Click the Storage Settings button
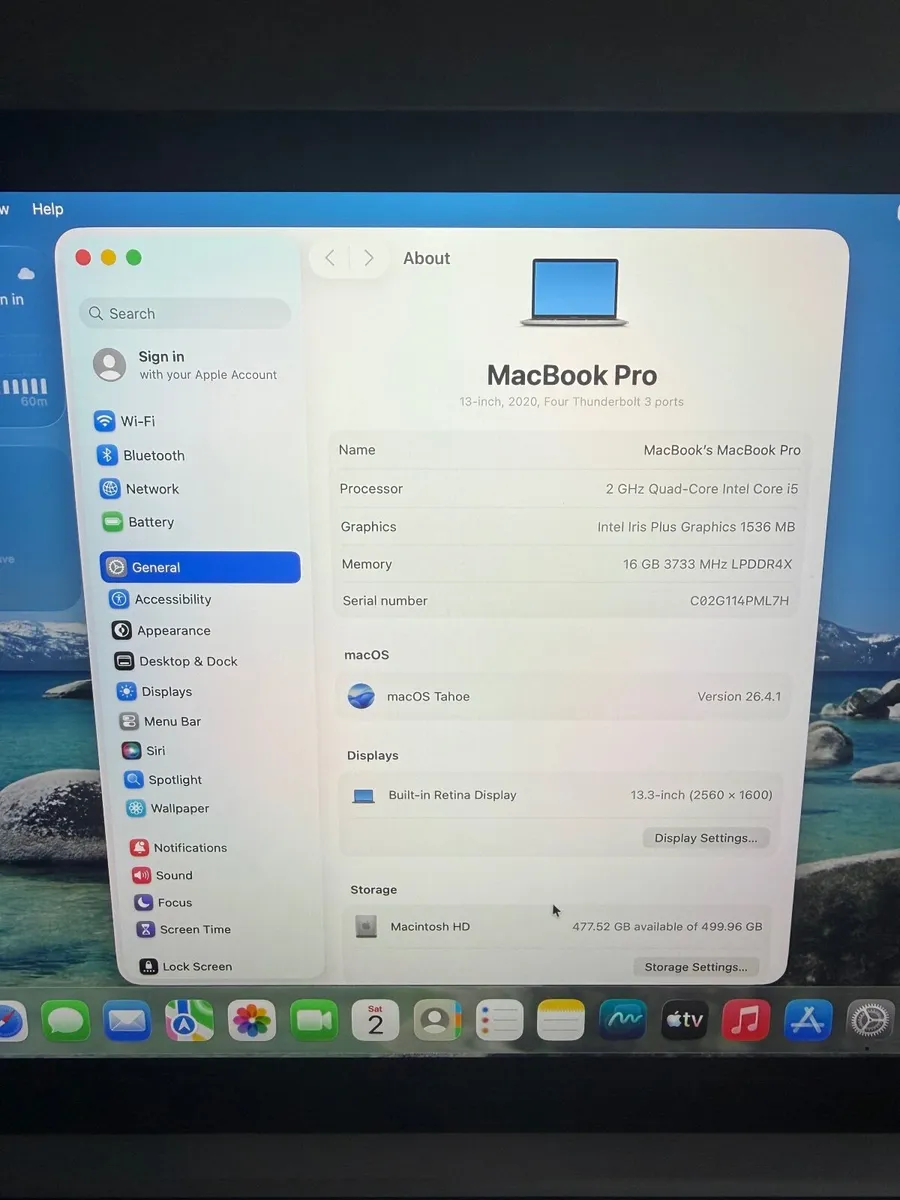Screen dimensions: 900x1200 pyautogui.click(x=696, y=967)
